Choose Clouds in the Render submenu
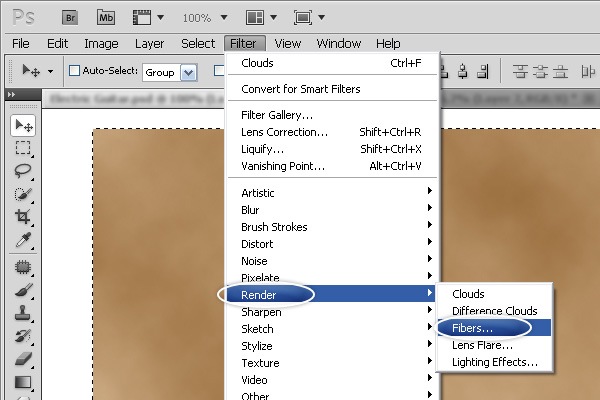This screenshot has height=400, width=600. [494, 294]
